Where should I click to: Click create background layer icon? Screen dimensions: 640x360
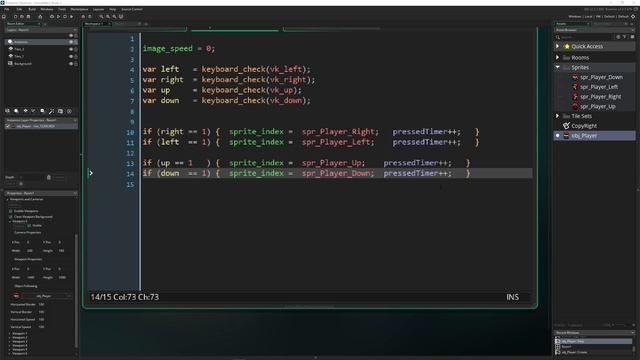coord(7,111)
